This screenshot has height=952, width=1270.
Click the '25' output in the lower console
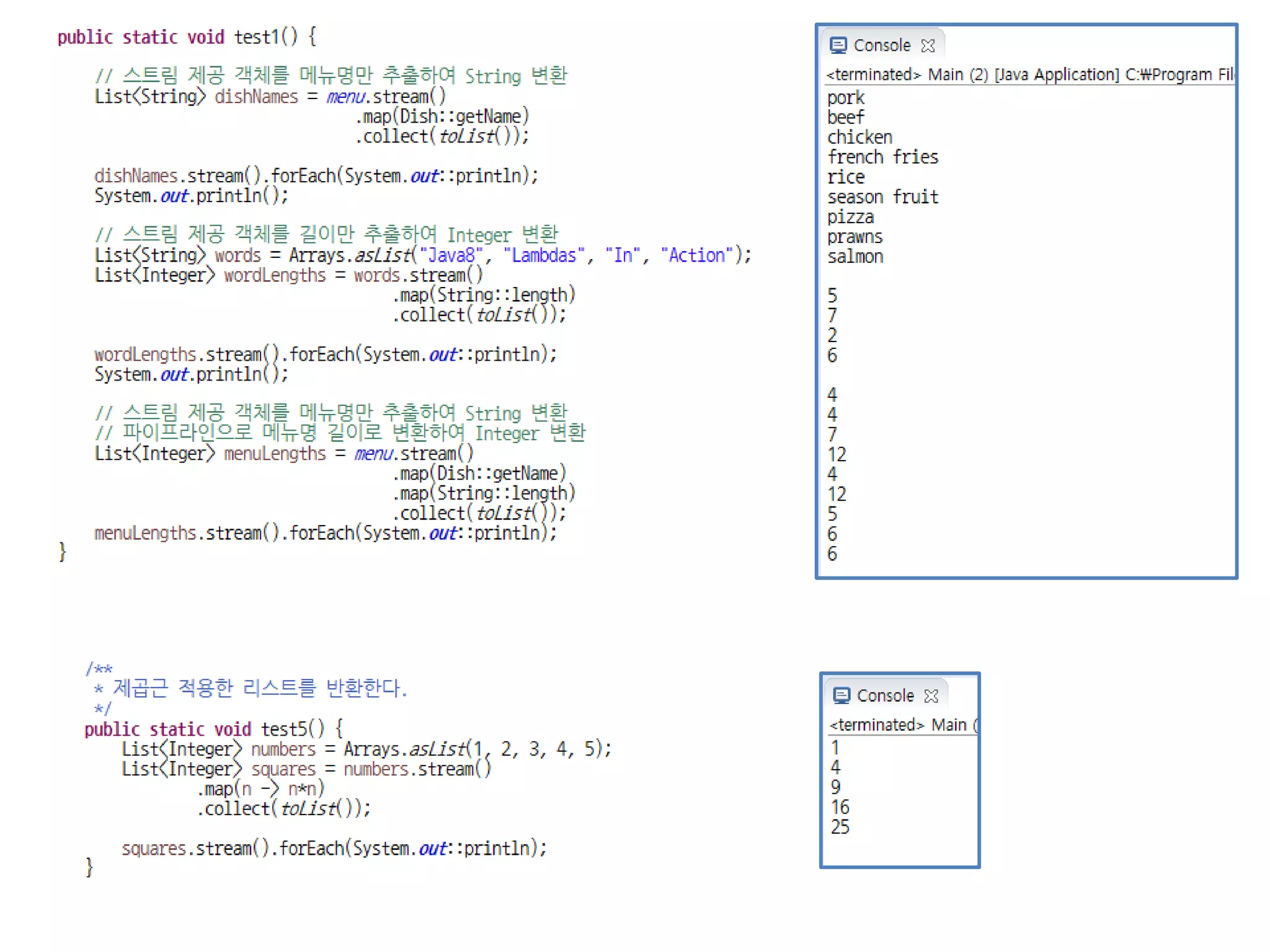[840, 827]
